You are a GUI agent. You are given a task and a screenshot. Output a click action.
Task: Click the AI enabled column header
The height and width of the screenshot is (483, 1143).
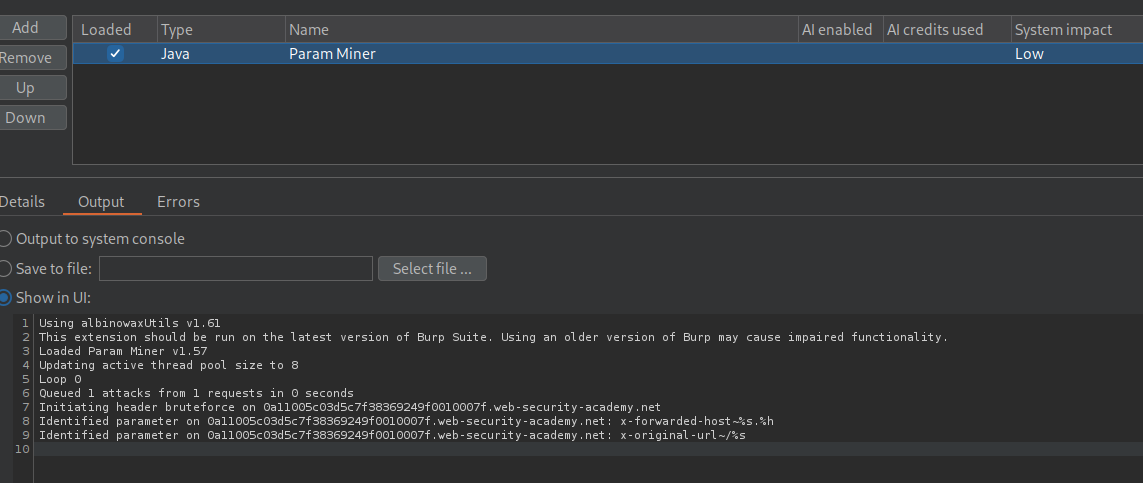coord(837,30)
